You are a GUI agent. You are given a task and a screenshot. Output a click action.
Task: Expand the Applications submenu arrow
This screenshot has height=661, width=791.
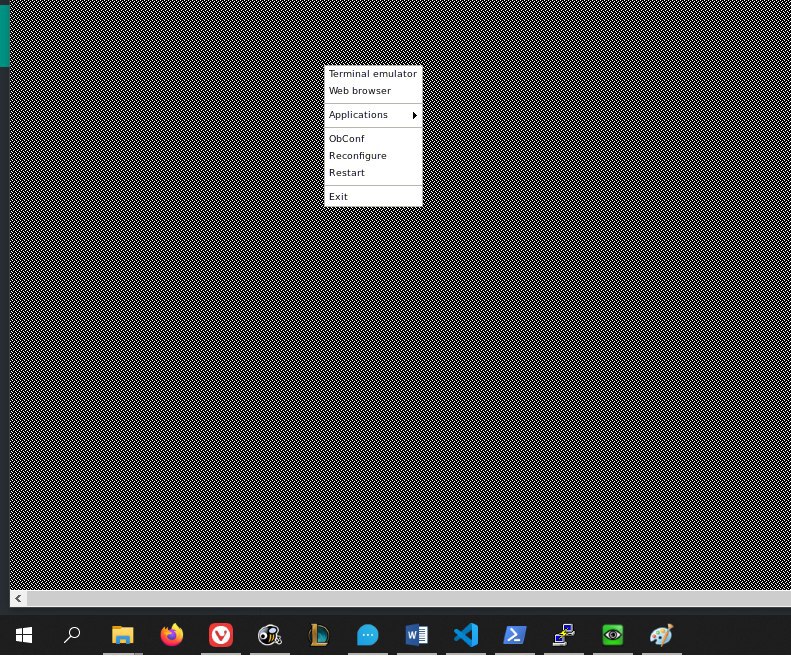[x=414, y=116]
